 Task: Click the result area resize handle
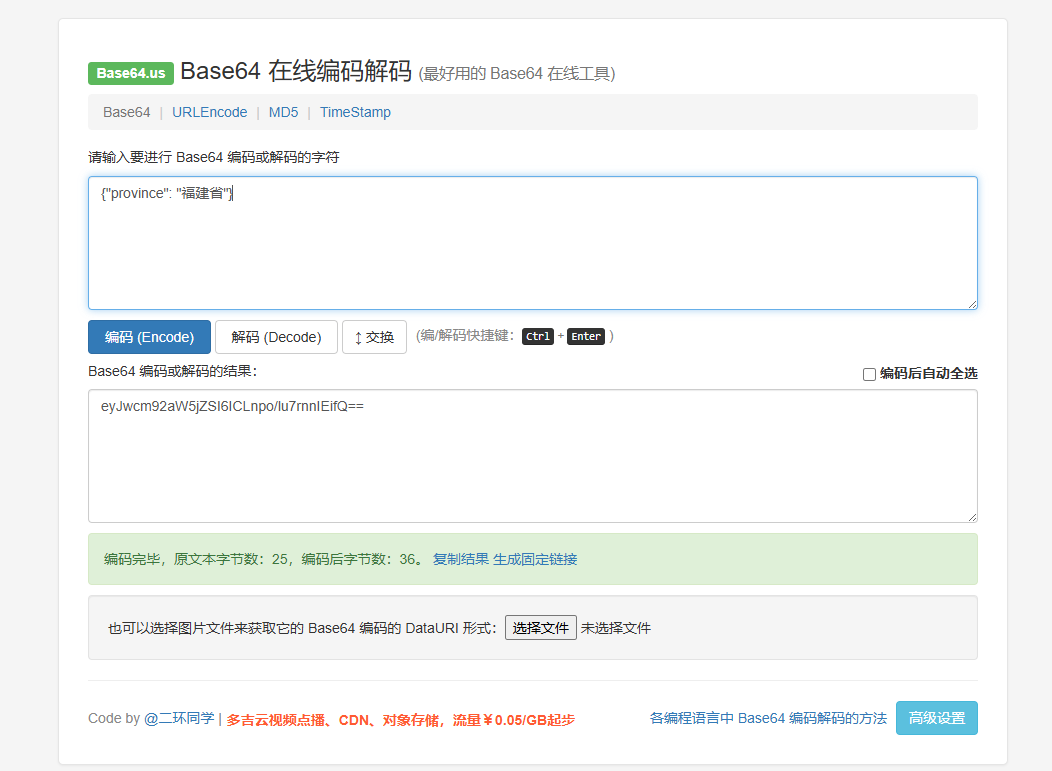pos(972,517)
